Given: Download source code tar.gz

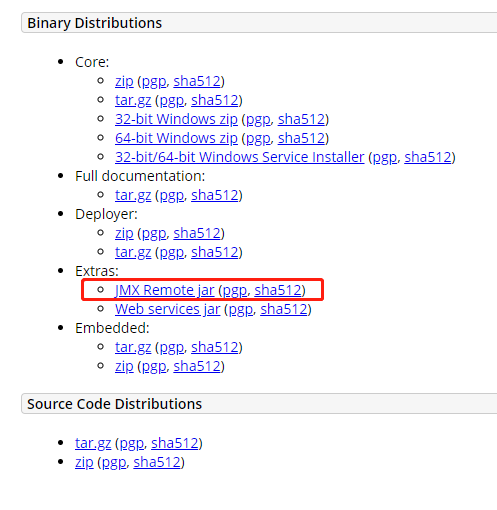Looking at the screenshot, I should point(93,443).
